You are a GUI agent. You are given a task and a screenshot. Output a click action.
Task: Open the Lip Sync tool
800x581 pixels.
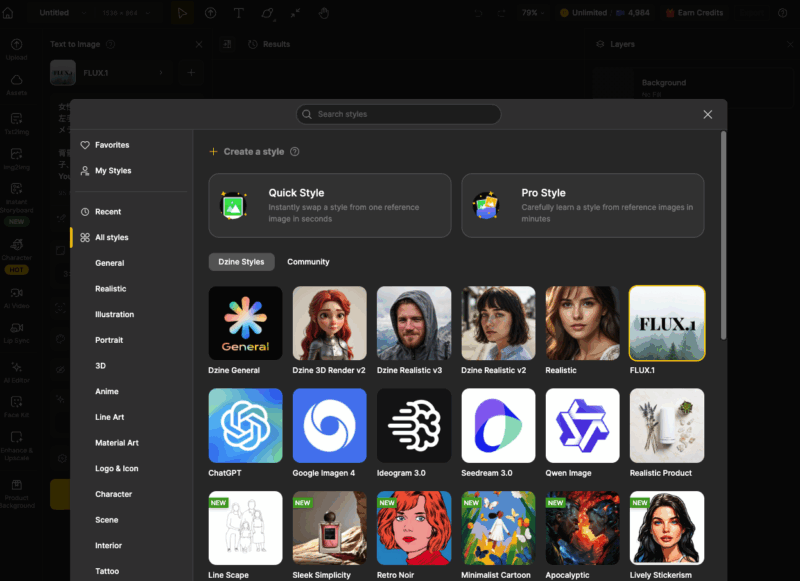tap(16, 333)
